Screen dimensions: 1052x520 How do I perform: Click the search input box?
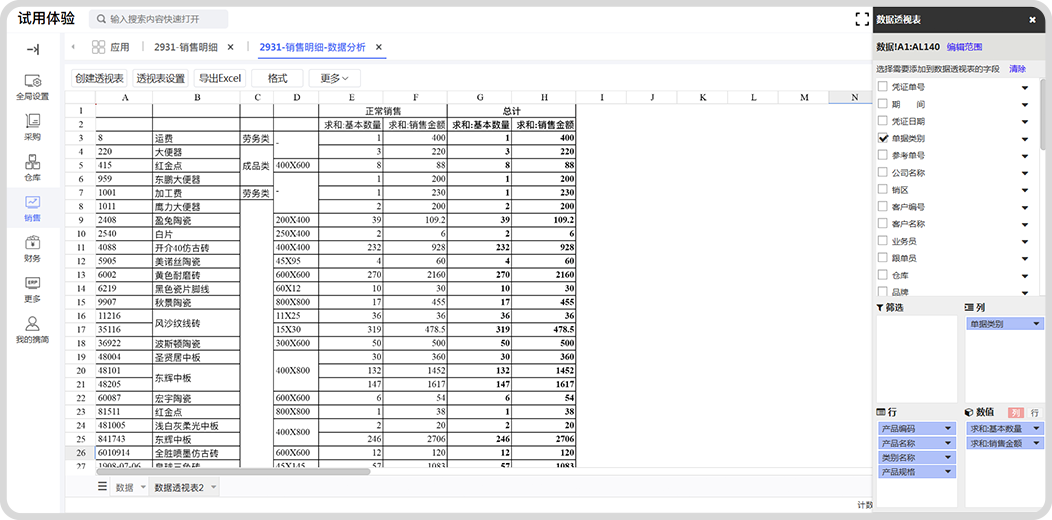158,19
